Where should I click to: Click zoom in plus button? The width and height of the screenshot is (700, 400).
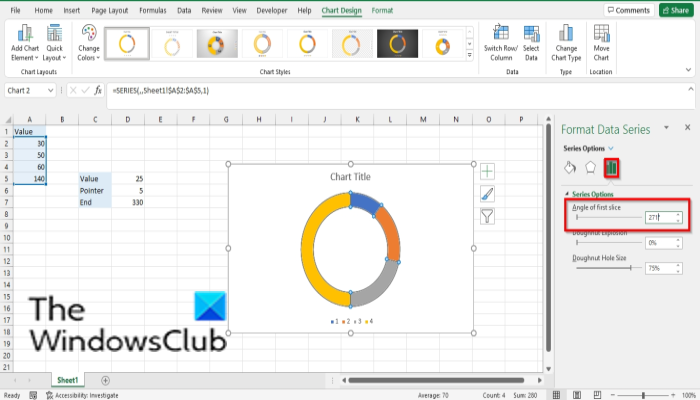click(x=673, y=395)
